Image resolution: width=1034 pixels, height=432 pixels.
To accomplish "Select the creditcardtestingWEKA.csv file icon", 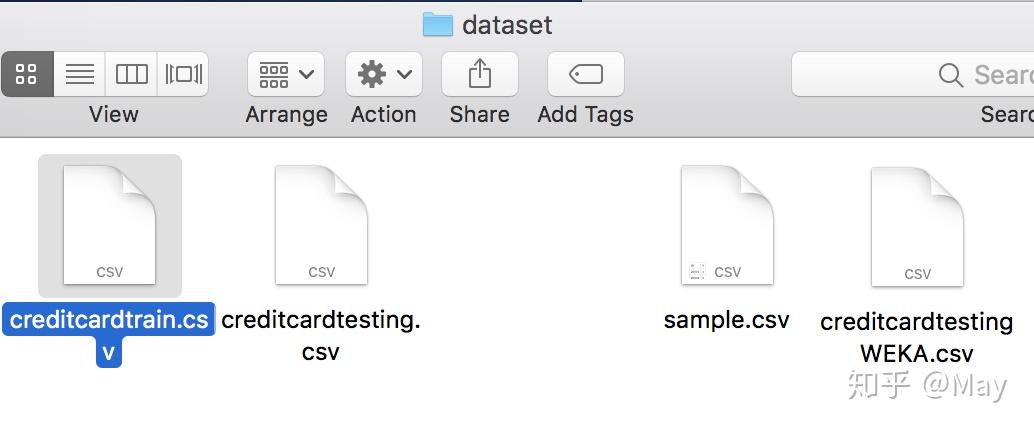I will pos(917,228).
